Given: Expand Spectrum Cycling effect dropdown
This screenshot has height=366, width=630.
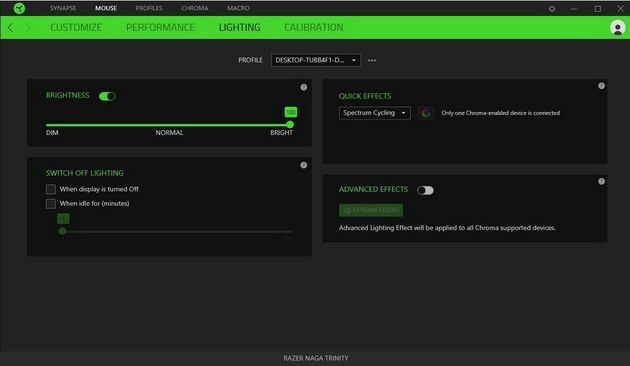Looking at the screenshot, I should click(374, 113).
